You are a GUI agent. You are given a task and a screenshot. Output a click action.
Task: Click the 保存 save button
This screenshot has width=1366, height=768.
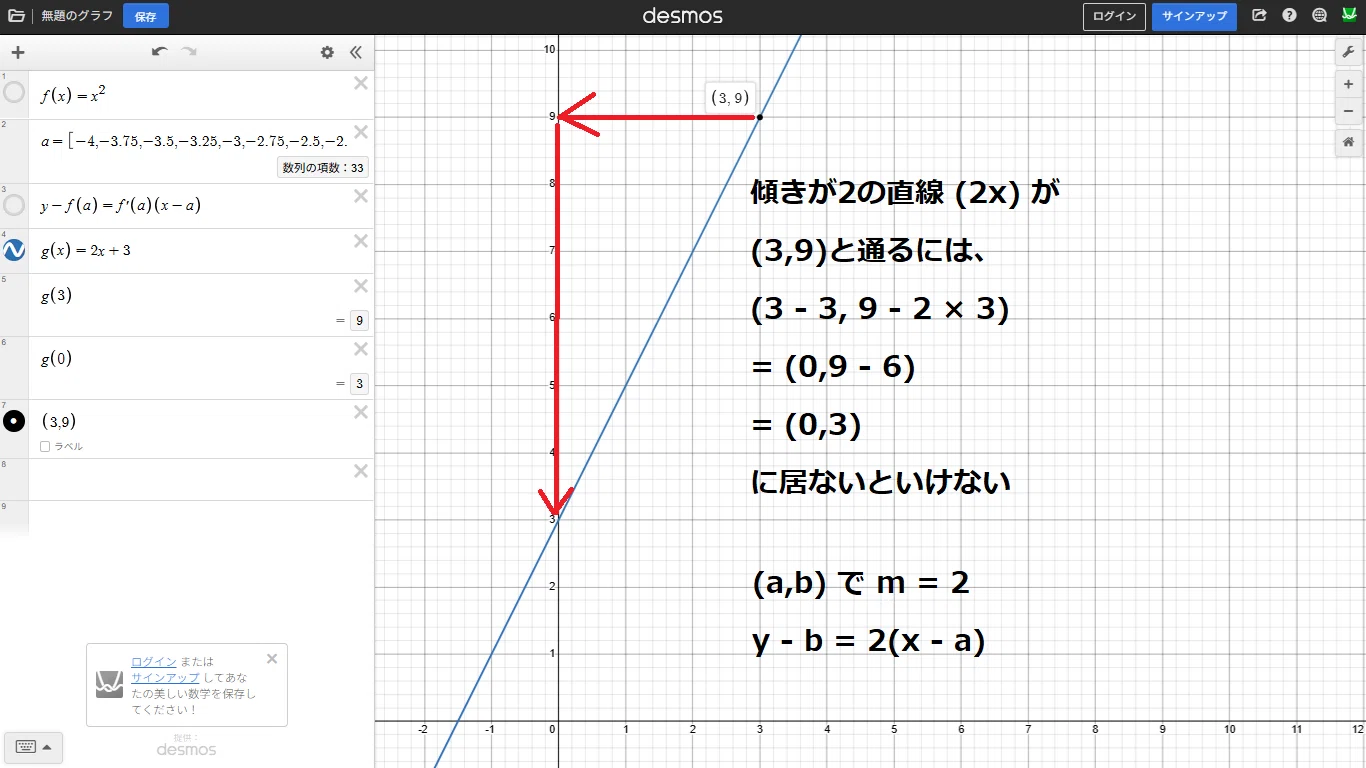146,16
